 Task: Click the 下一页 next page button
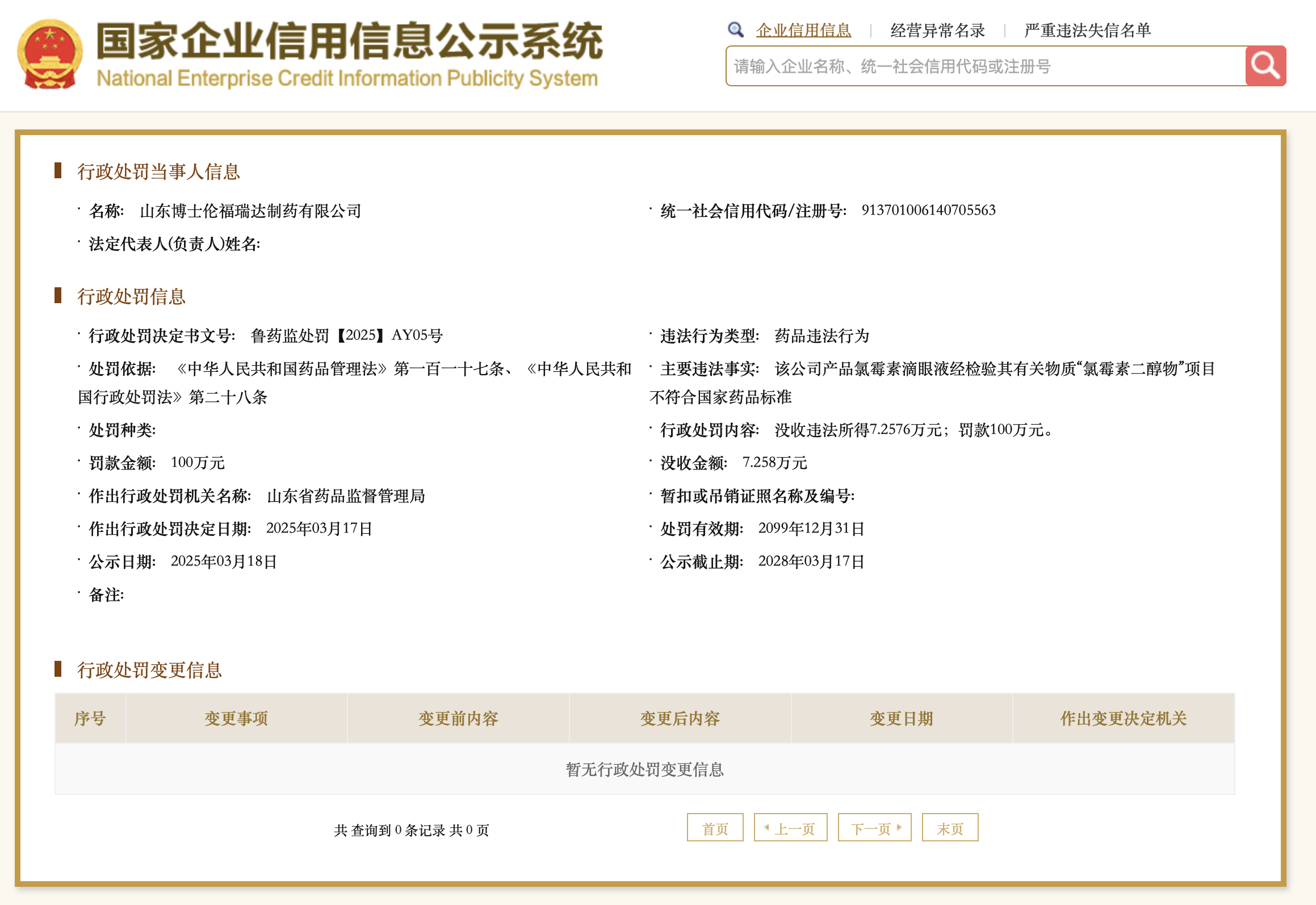pos(874,828)
